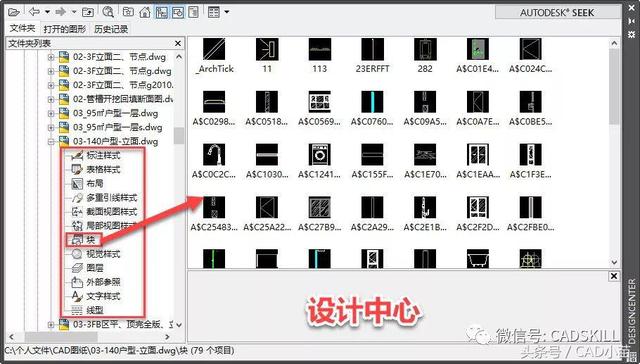Select the 视觉样式 visual styles node
The height and width of the screenshot is (364, 640).
[x=103, y=254]
